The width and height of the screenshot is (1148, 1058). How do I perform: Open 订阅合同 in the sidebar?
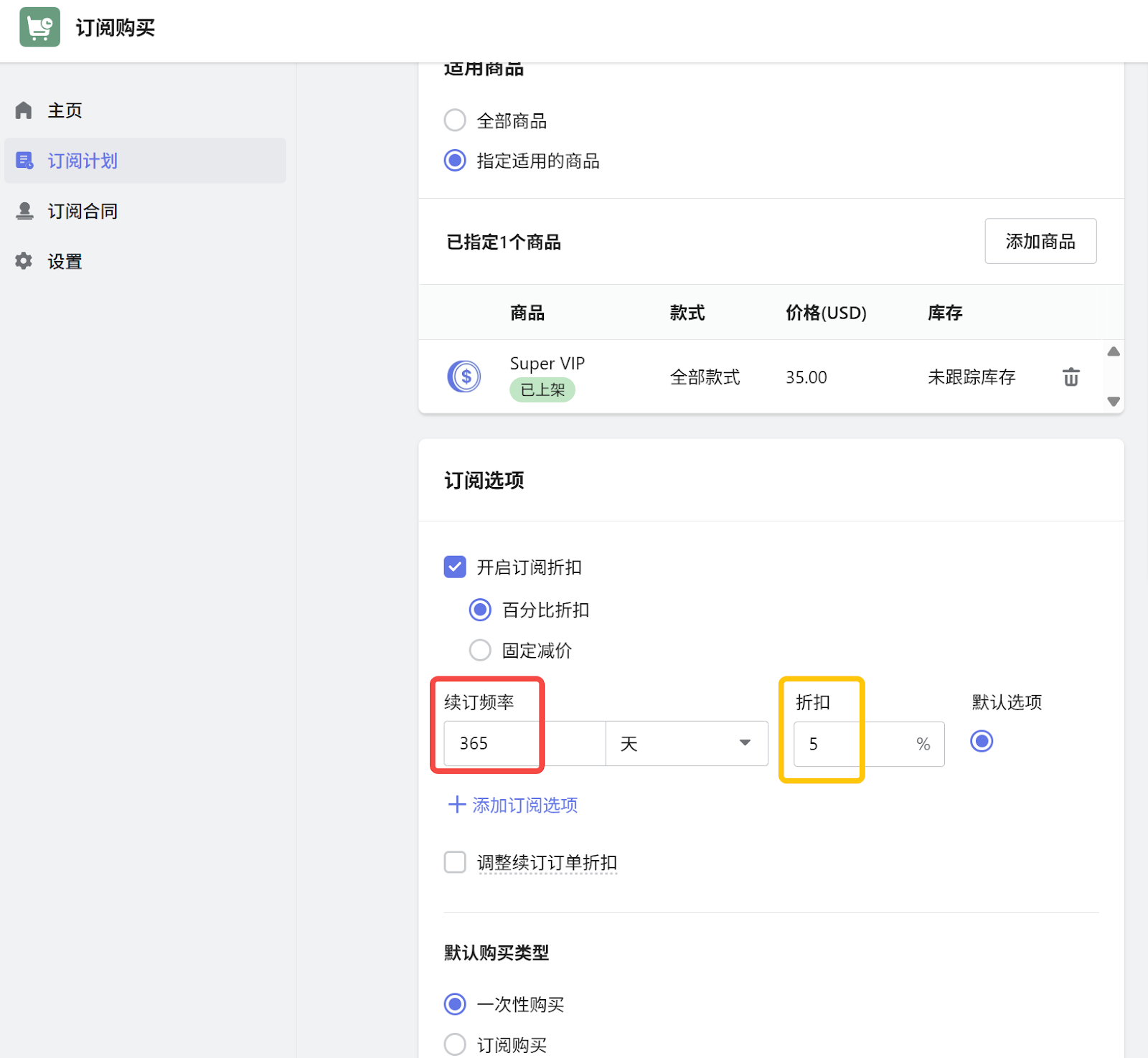[x=83, y=211]
